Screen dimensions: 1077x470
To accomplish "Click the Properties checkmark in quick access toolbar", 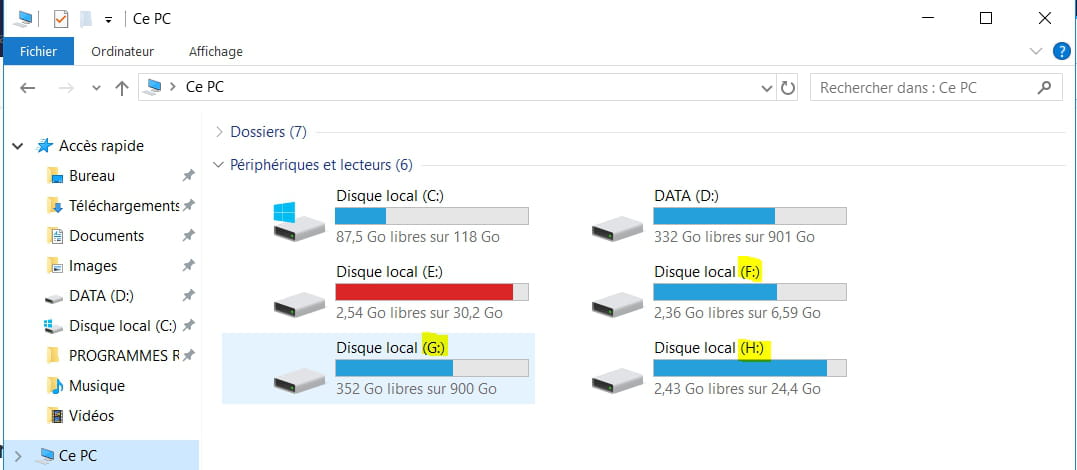I will coord(61,19).
